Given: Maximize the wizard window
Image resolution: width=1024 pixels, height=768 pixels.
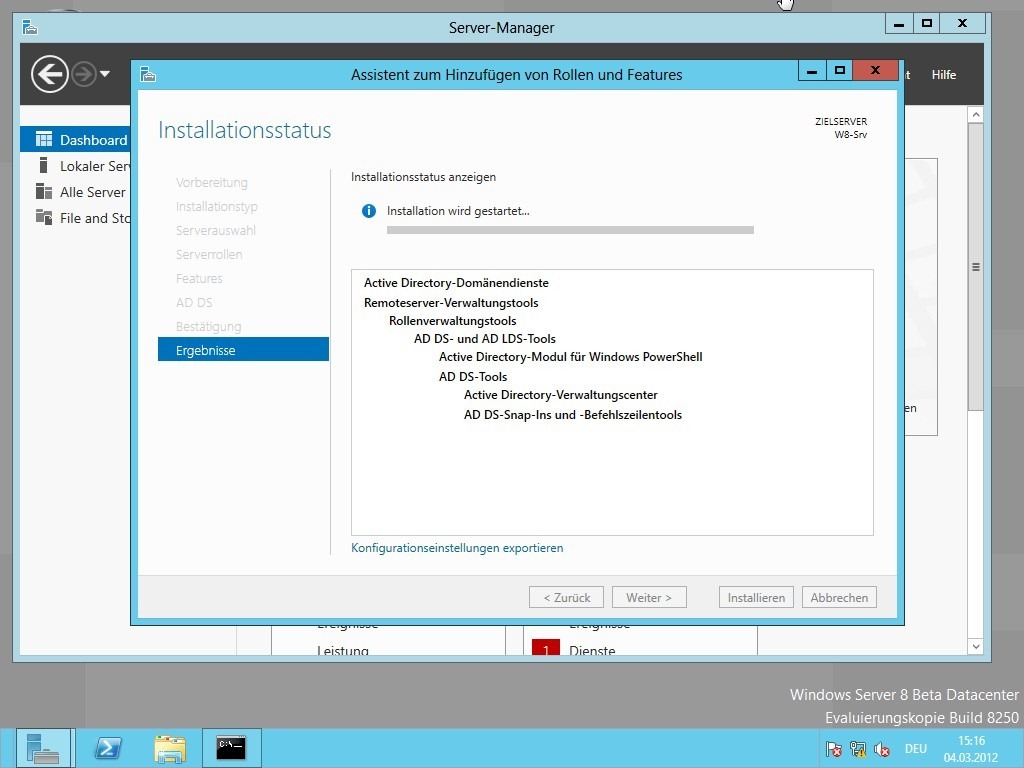Looking at the screenshot, I should 840,71.
